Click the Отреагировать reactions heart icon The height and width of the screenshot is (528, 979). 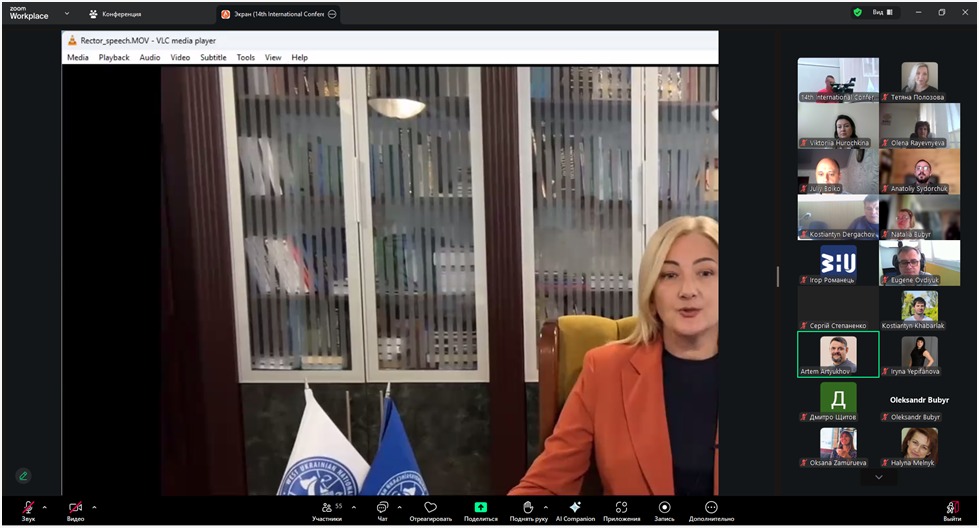430,508
